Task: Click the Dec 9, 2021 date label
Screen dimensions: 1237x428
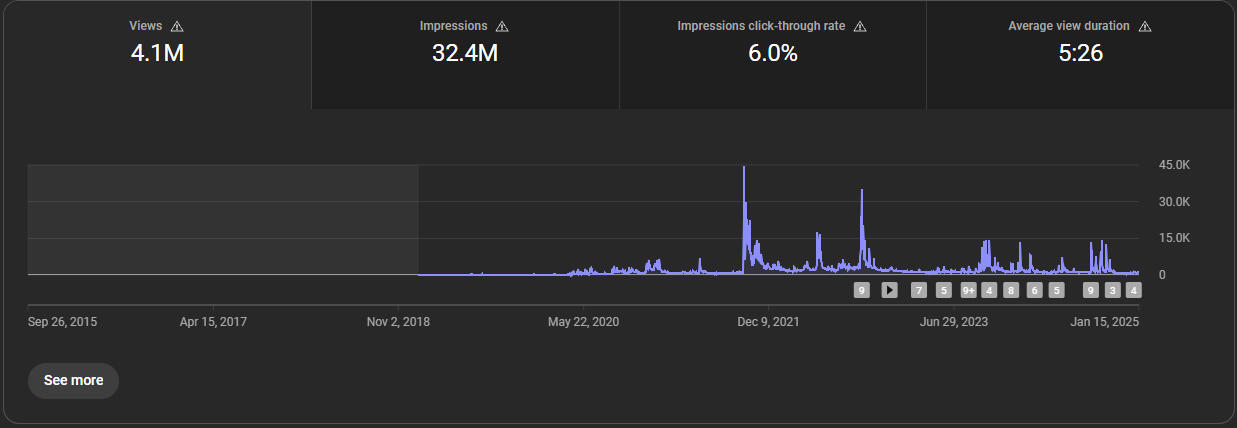Action: pos(768,322)
